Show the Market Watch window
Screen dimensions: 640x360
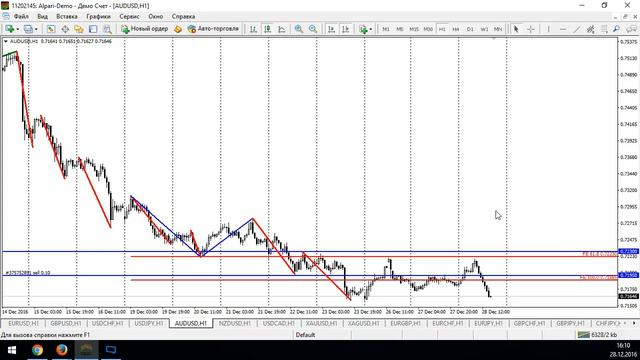click(x=51, y=29)
